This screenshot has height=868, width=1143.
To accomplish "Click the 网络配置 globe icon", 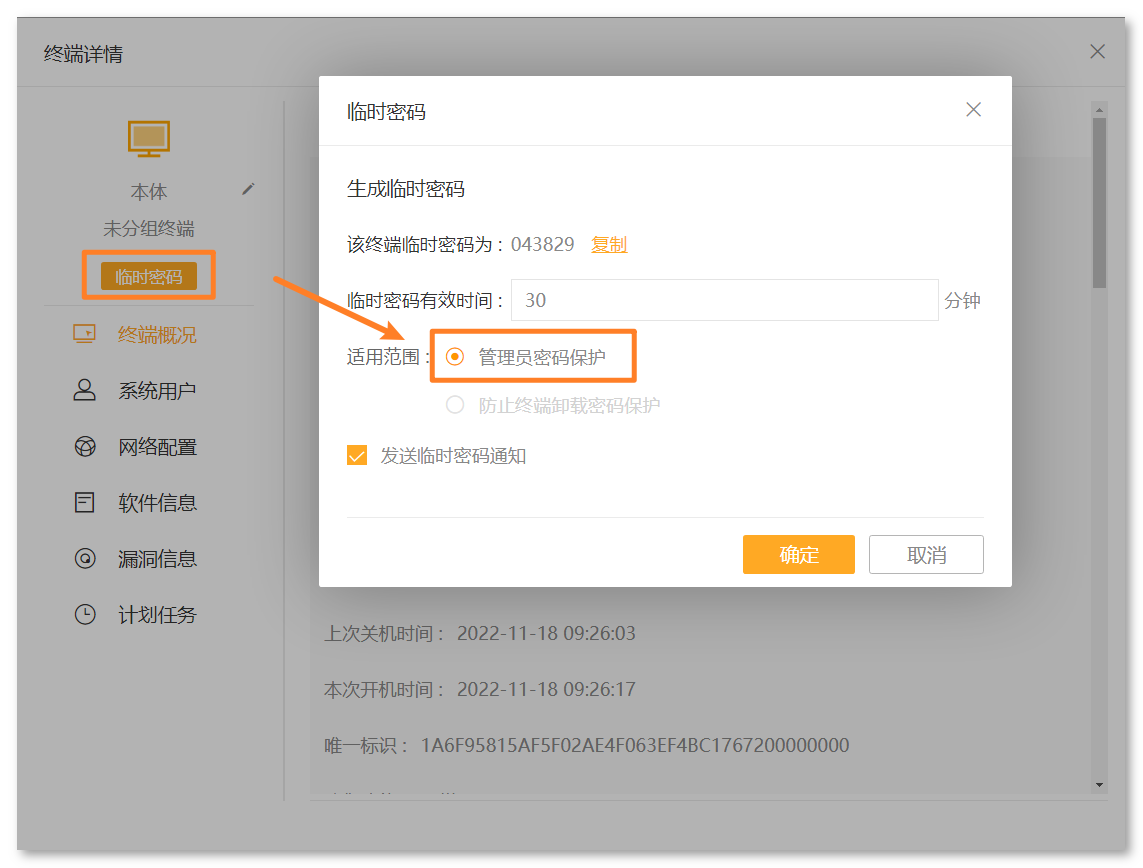I will (85, 447).
